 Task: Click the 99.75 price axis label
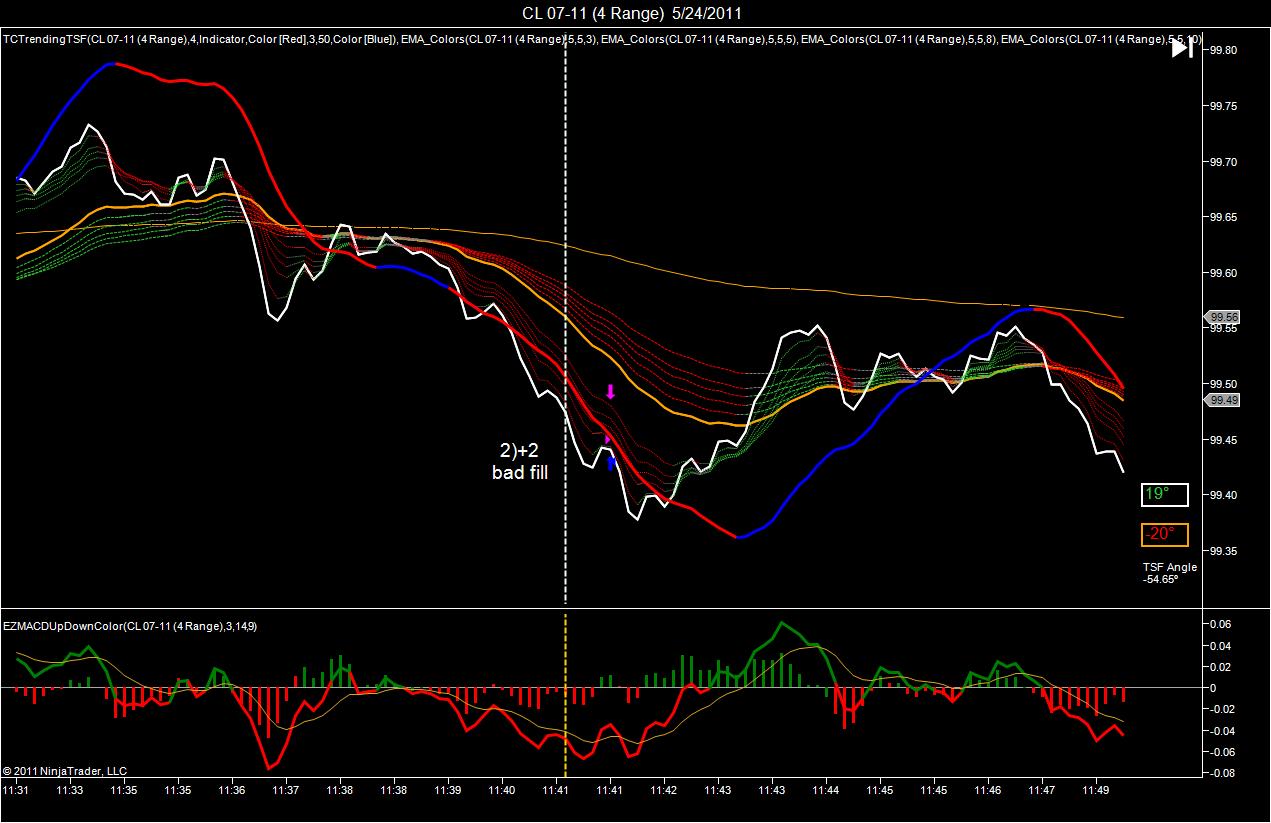point(1224,106)
